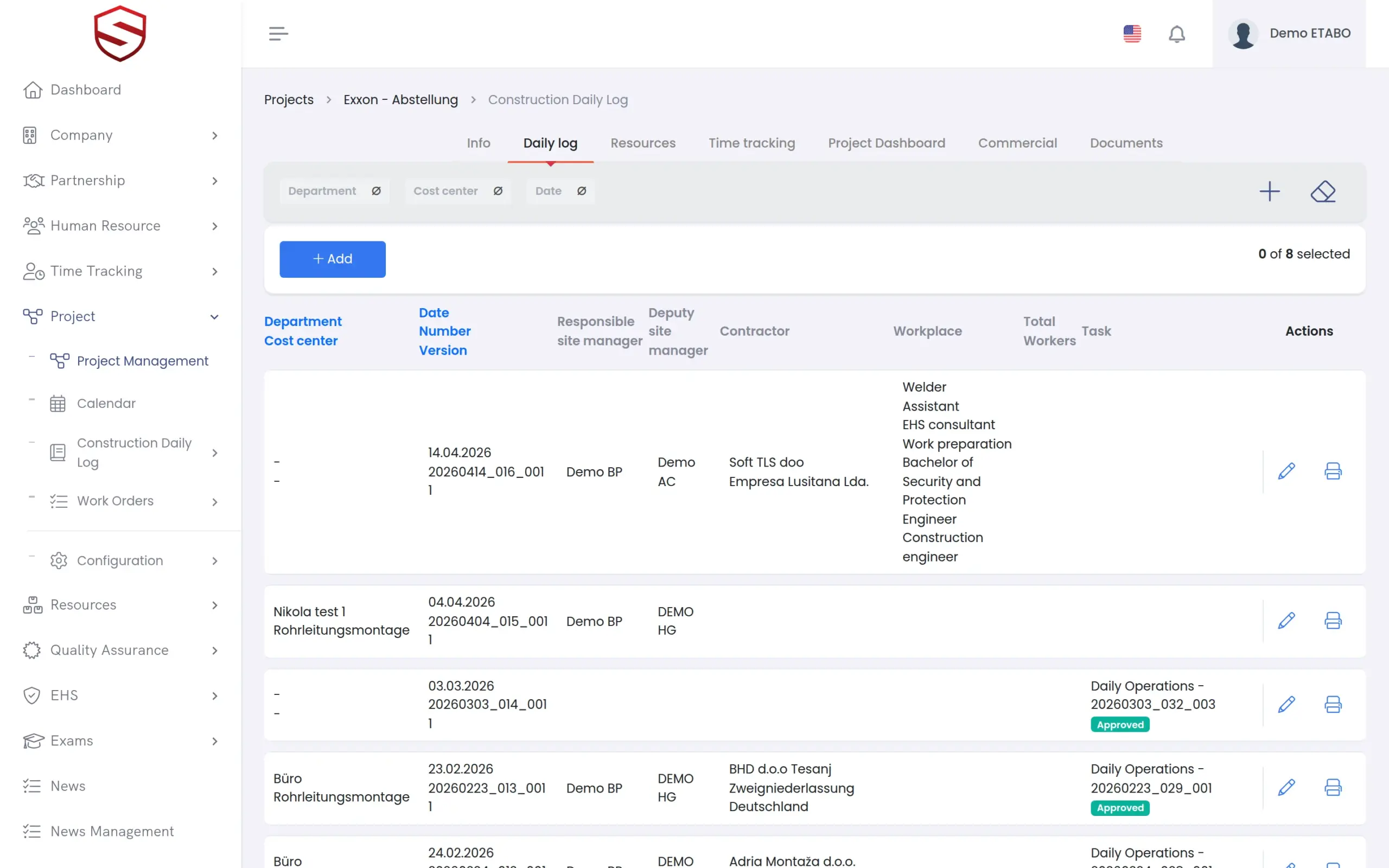Clear filters with the eraser icon

pyautogui.click(x=1323, y=191)
